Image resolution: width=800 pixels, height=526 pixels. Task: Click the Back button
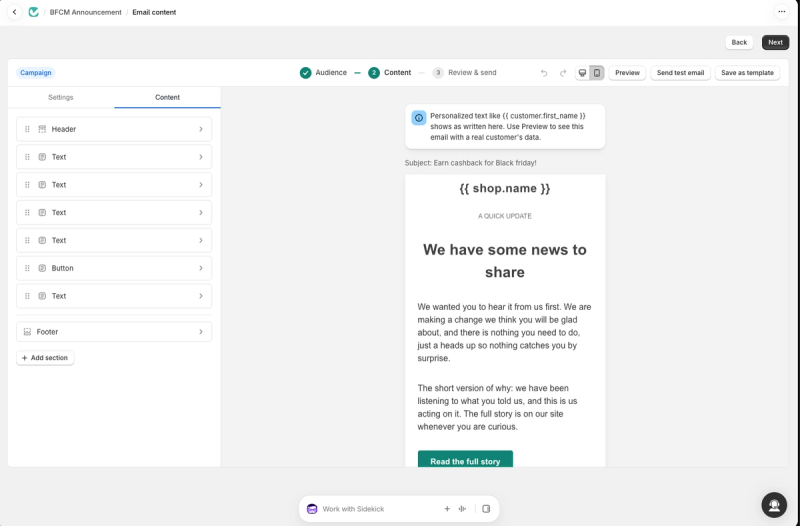click(739, 42)
